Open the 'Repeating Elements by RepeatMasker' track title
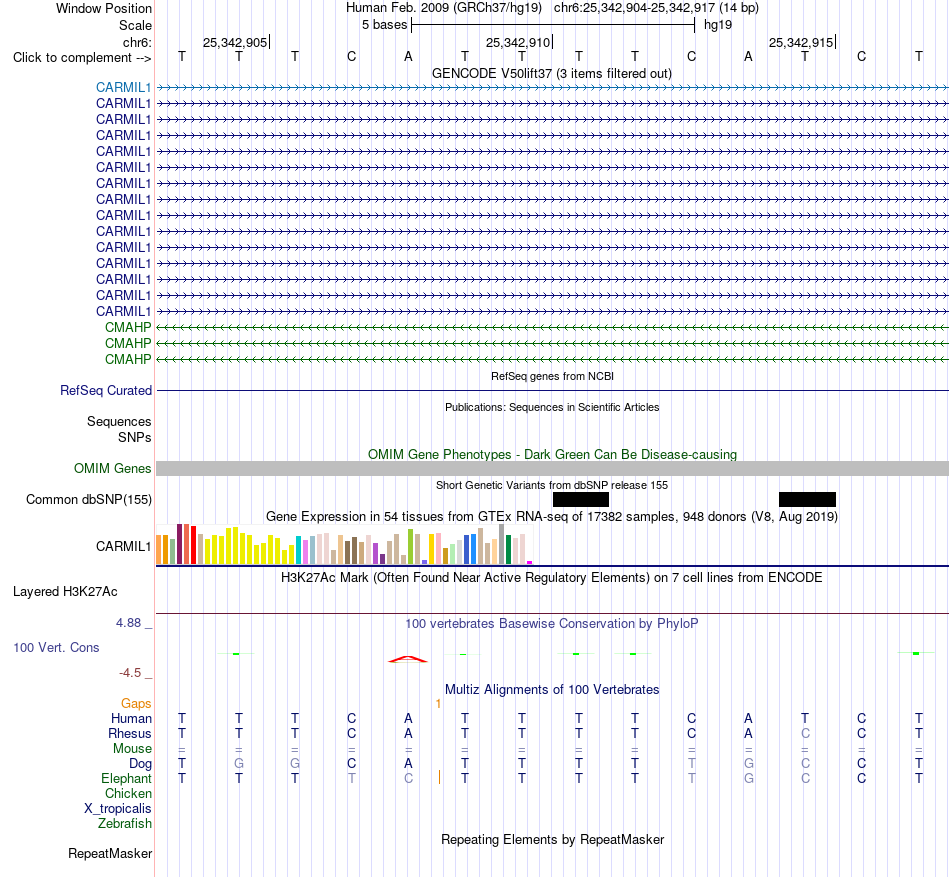This screenshot has height=877, width=950. (x=552, y=840)
